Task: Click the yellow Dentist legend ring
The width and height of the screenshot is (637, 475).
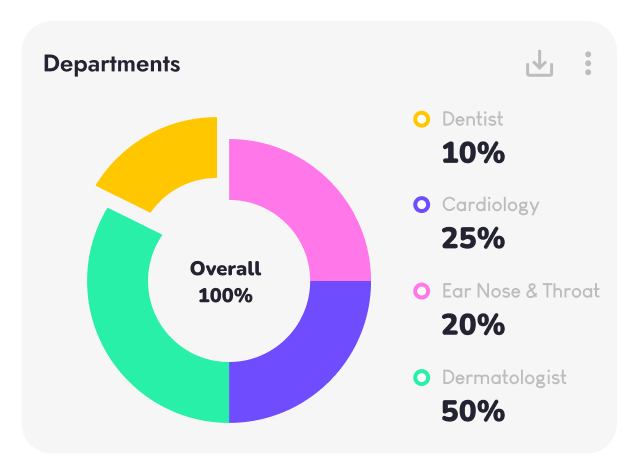Action: tap(422, 119)
